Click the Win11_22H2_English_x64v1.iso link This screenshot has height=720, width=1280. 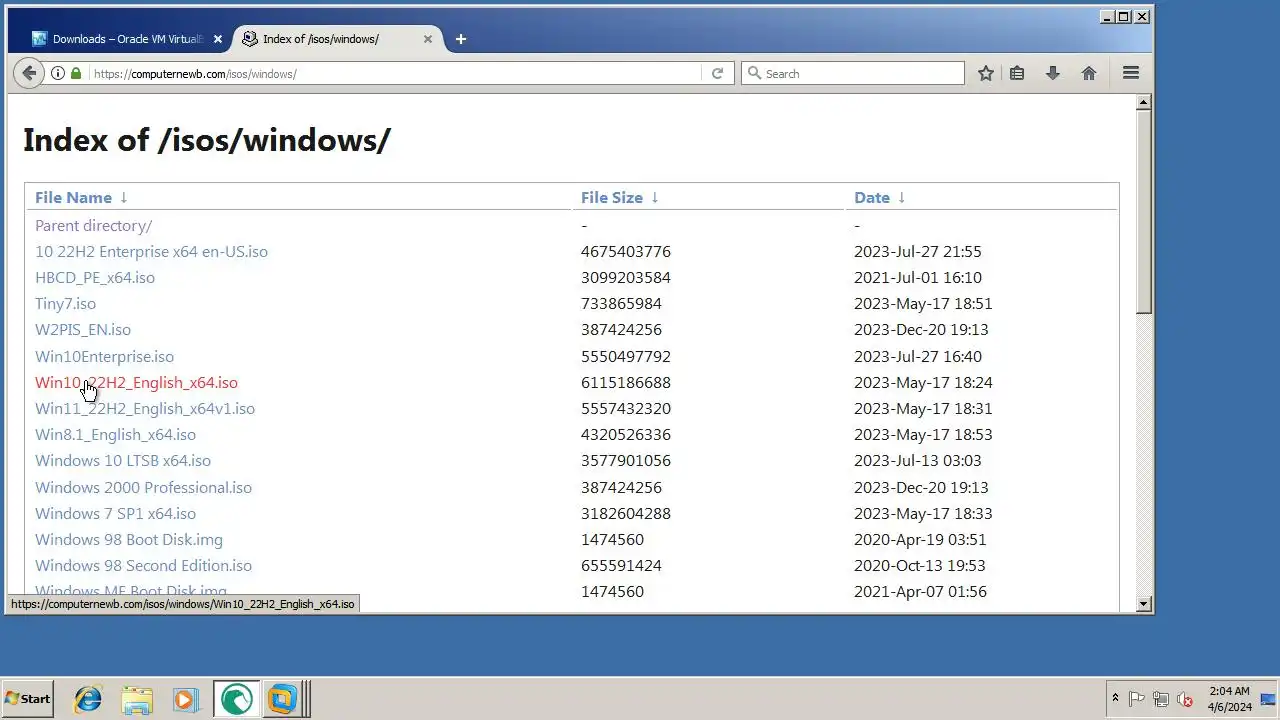point(145,409)
